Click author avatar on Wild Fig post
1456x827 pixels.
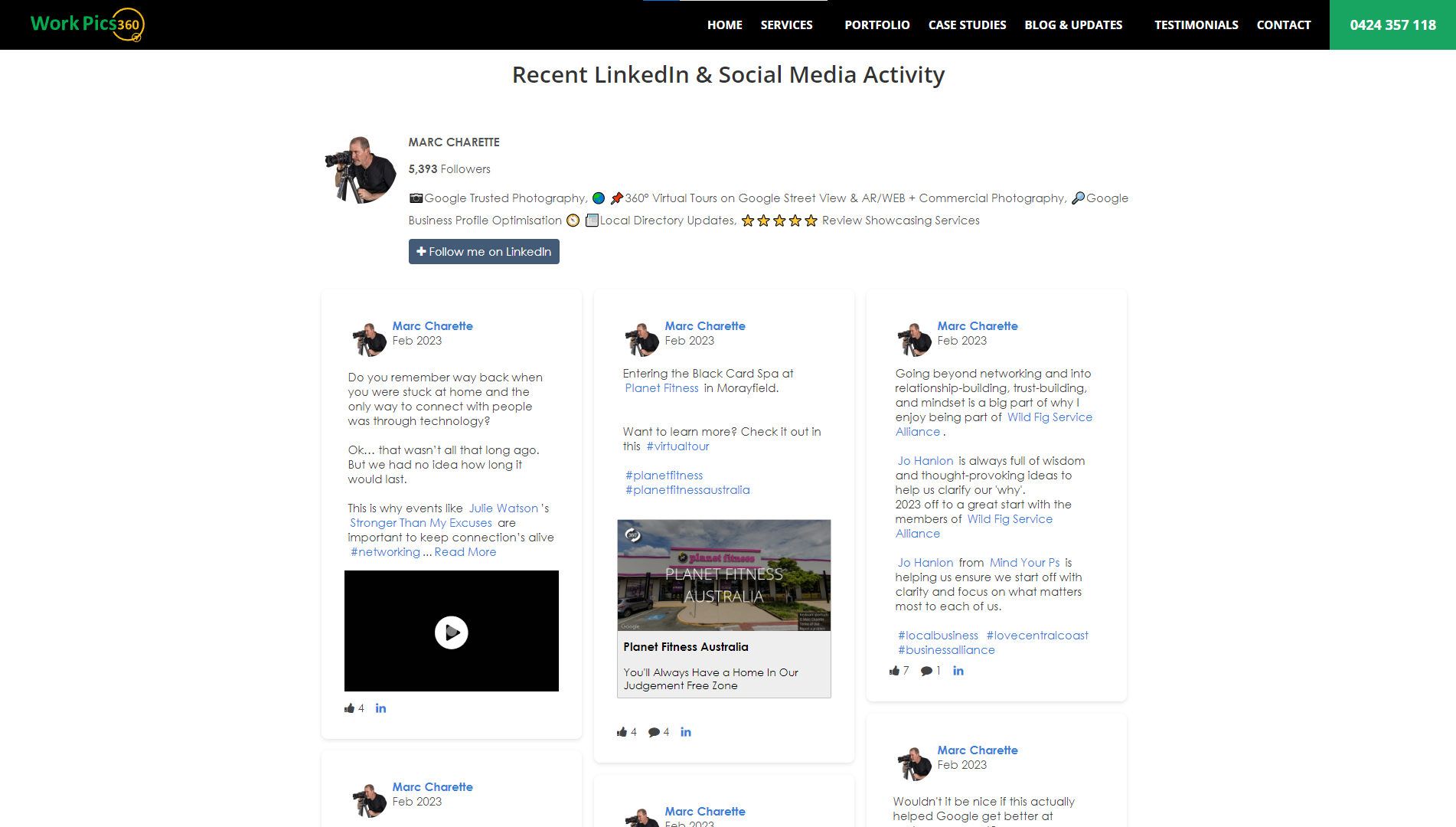[x=914, y=339]
